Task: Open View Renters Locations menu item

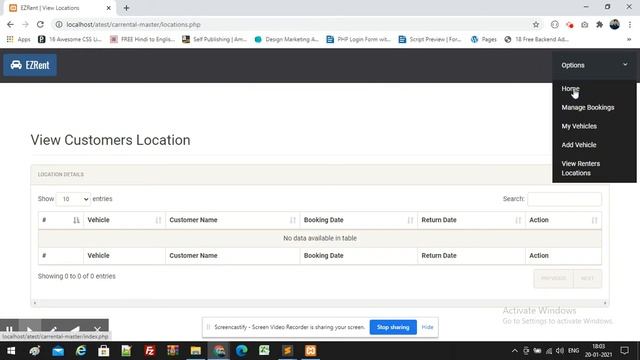Action: click(580, 168)
